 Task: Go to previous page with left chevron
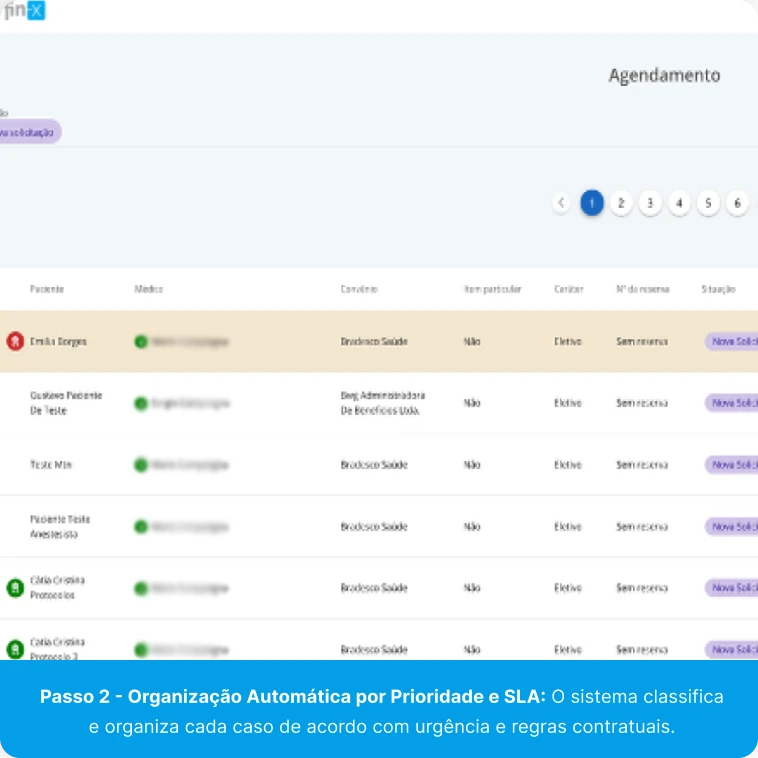pos(562,203)
